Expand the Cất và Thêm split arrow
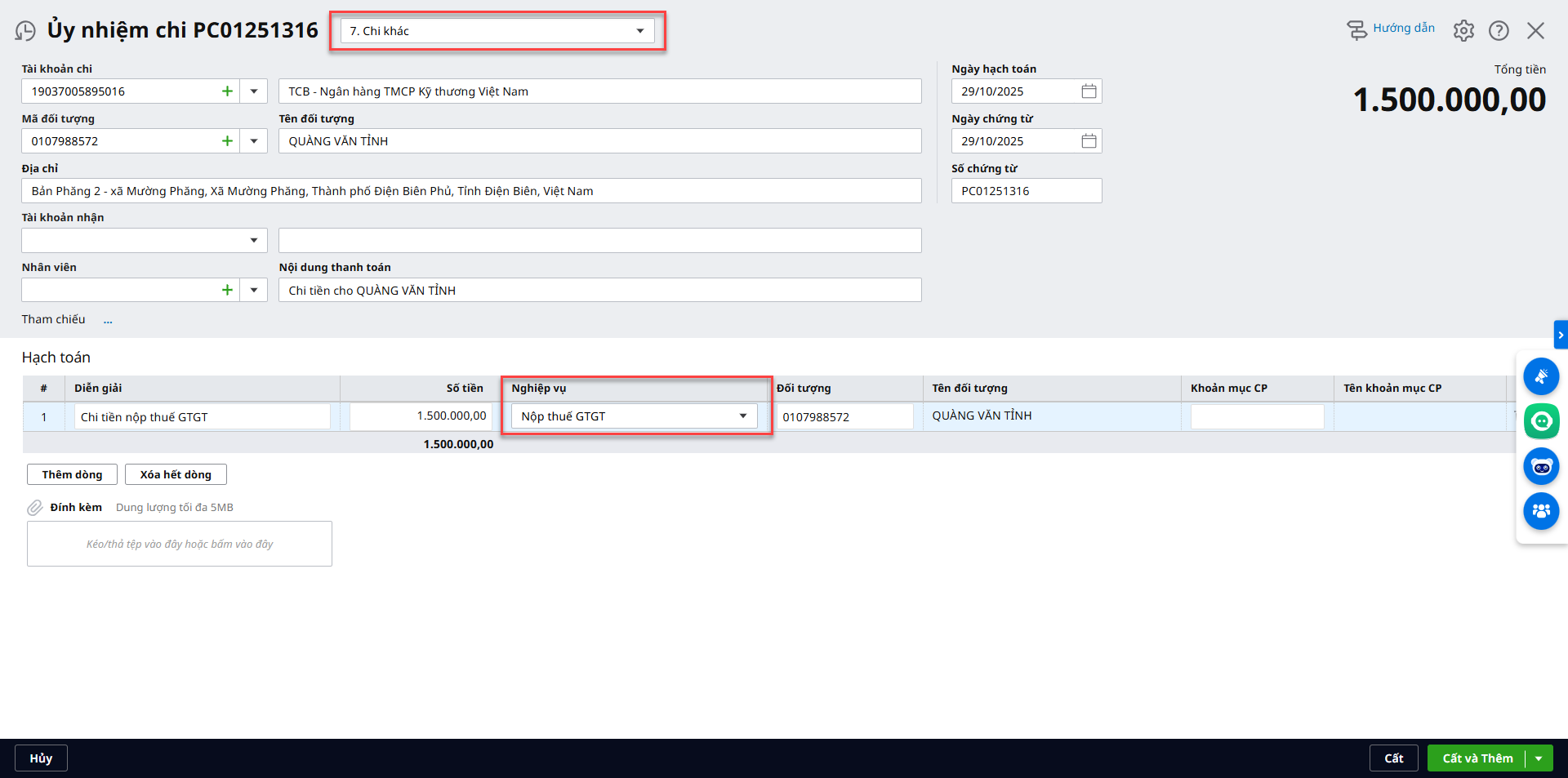The width and height of the screenshot is (1568, 778). pyautogui.click(x=1539, y=758)
